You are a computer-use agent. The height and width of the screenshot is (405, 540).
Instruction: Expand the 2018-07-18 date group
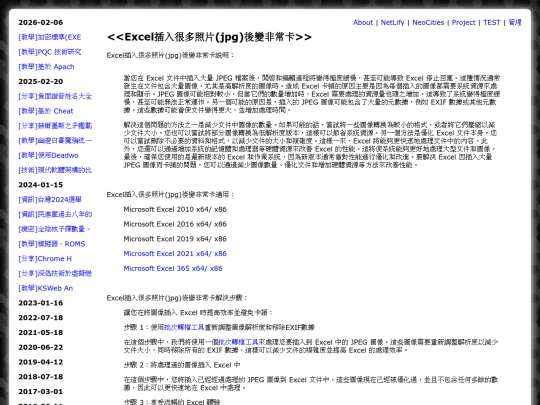point(41,377)
